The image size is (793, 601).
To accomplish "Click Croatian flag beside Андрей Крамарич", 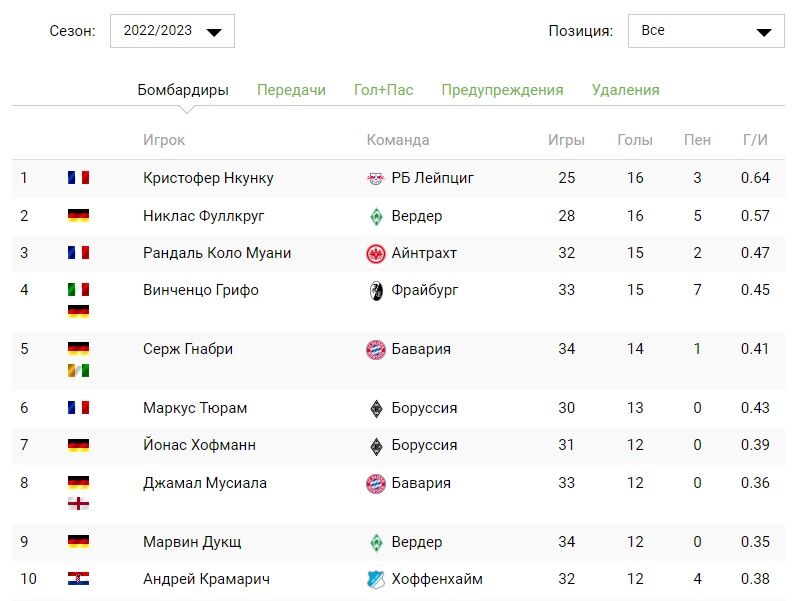I will click(x=78, y=580).
